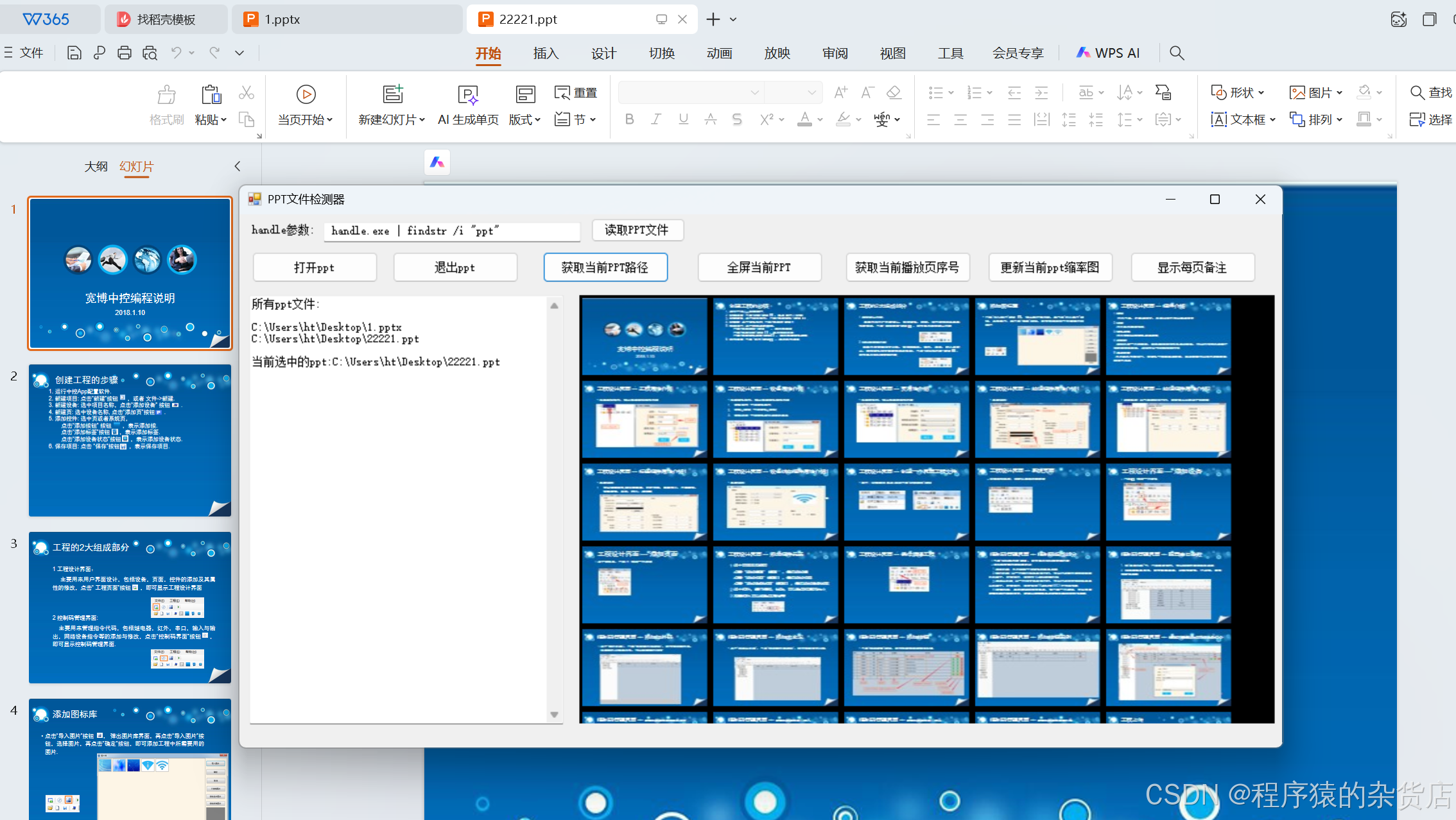Select slide 2 thumbnail 创建工程的步骤

point(130,440)
